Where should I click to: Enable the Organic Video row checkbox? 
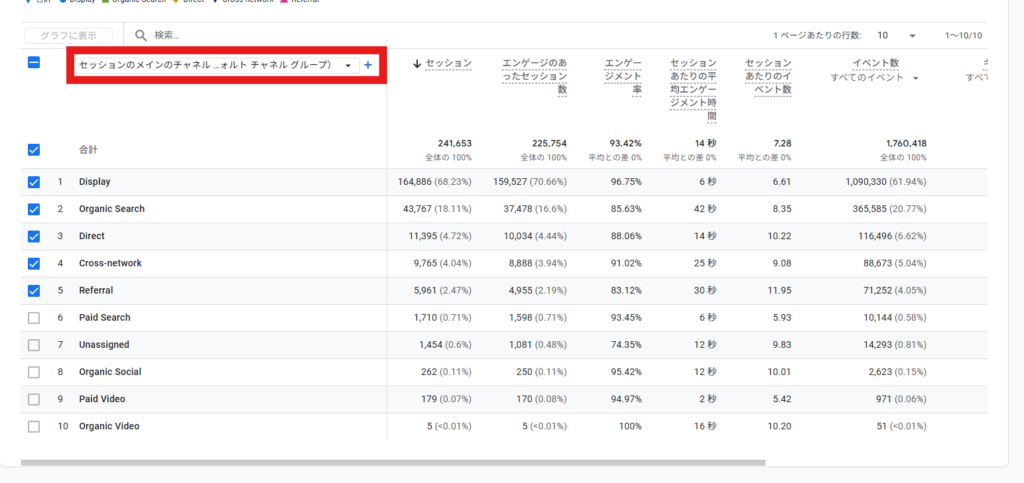[34, 426]
